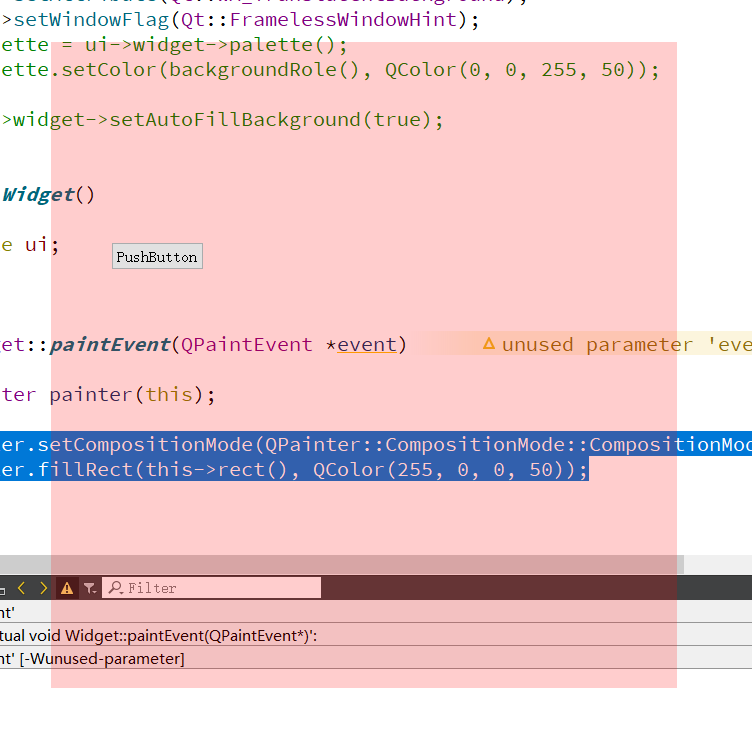Open the filter funnel dropdown in the issues pane
752x751 pixels.
(x=90, y=588)
